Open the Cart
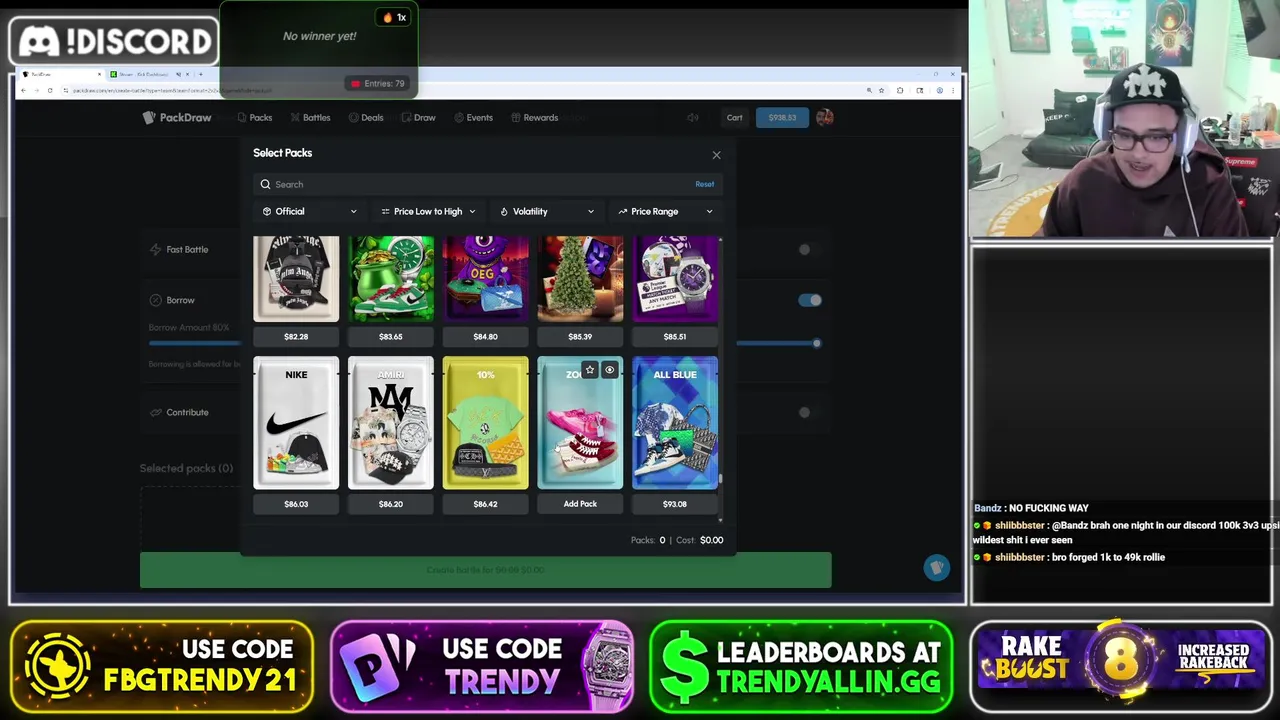This screenshot has width=1280, height=720. point(735,118)
